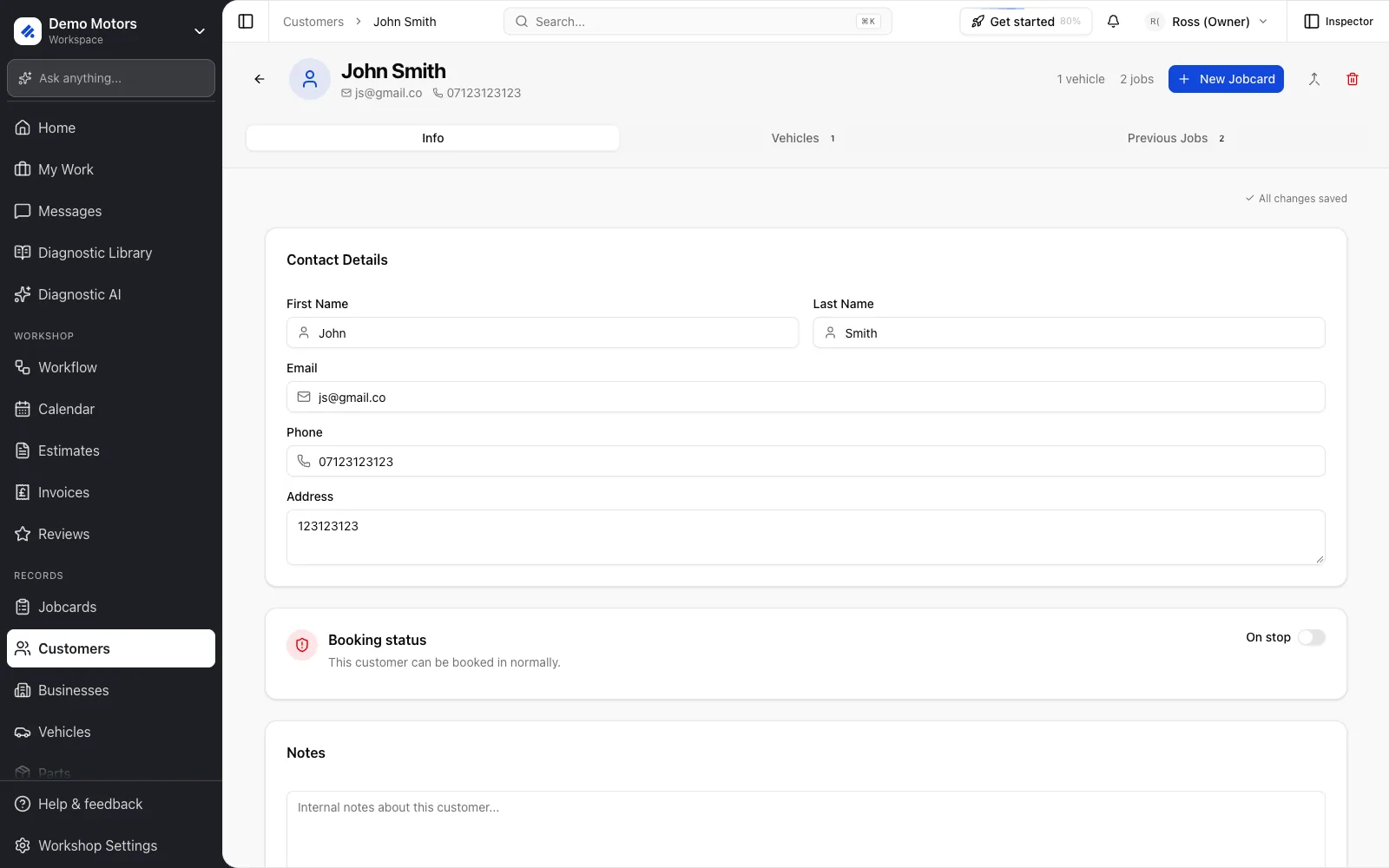Viewport: 1389px width, 868px height.
Task: Open Diagnostic Library
Action: coord(111,253)
